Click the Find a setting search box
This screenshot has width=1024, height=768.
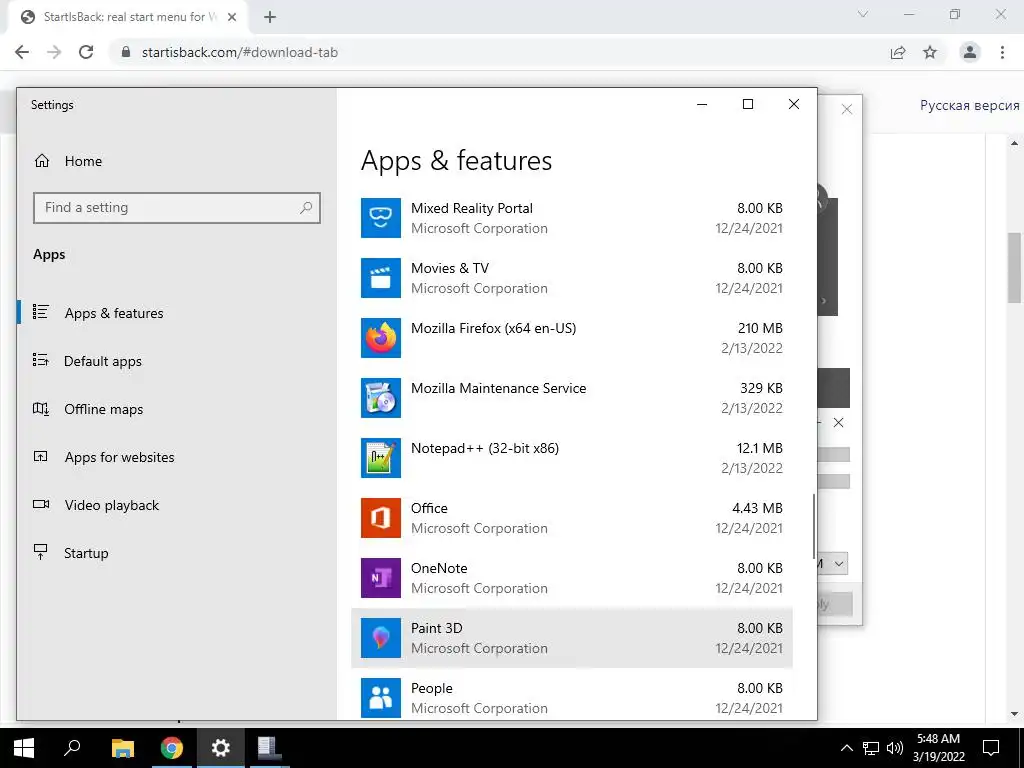[x=176, y=208]
